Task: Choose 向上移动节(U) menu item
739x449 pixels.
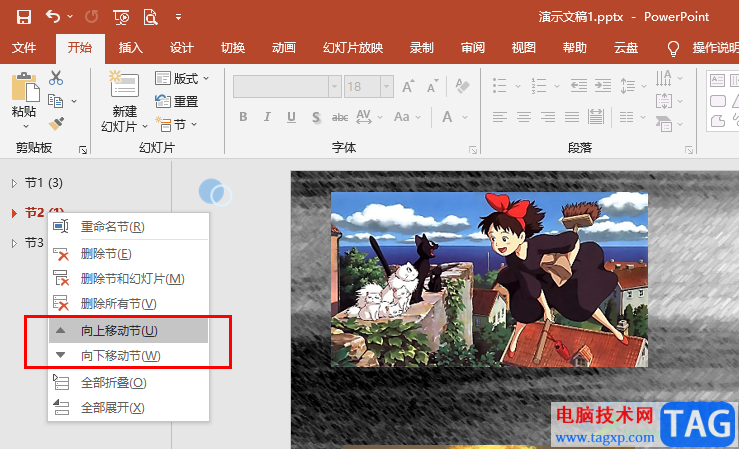Action: (129, 331)
